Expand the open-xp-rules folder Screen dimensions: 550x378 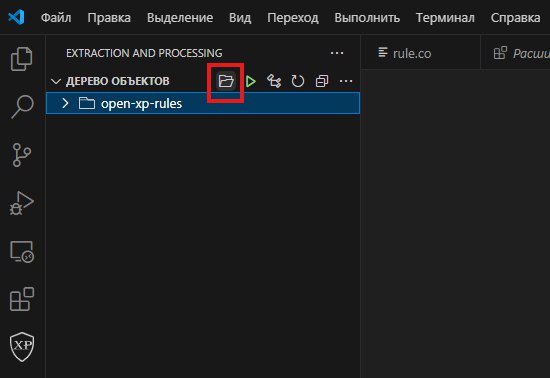[65, 103]
